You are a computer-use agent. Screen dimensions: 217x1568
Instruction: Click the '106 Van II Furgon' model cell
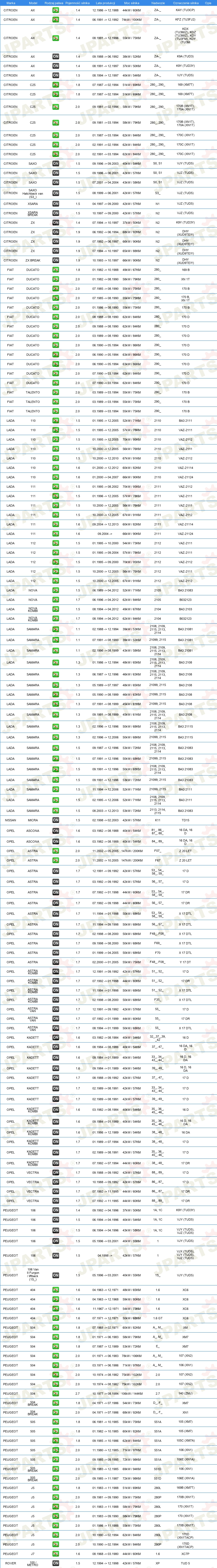33,1275
